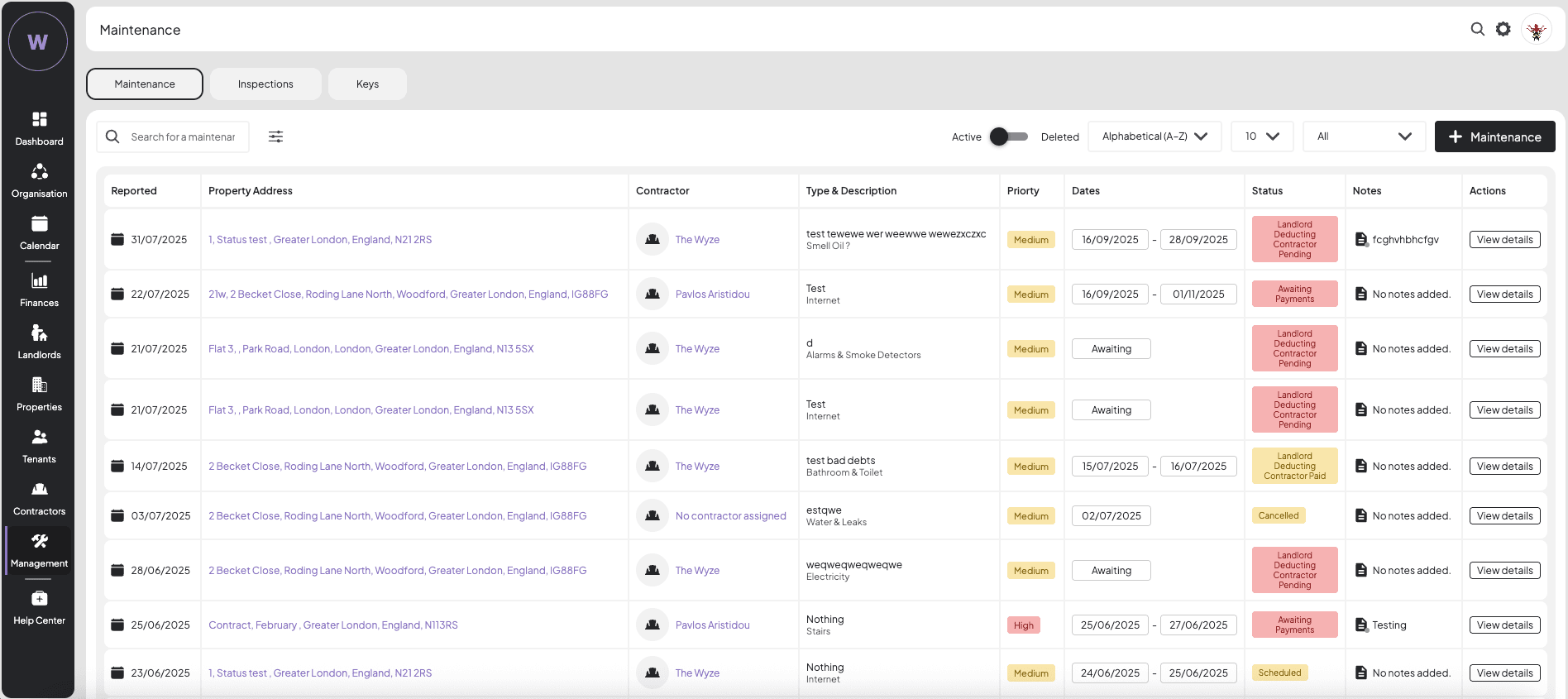1568x699 pixels.
Task: Switch to the Keys tab
Action: [x=367, y=84]
